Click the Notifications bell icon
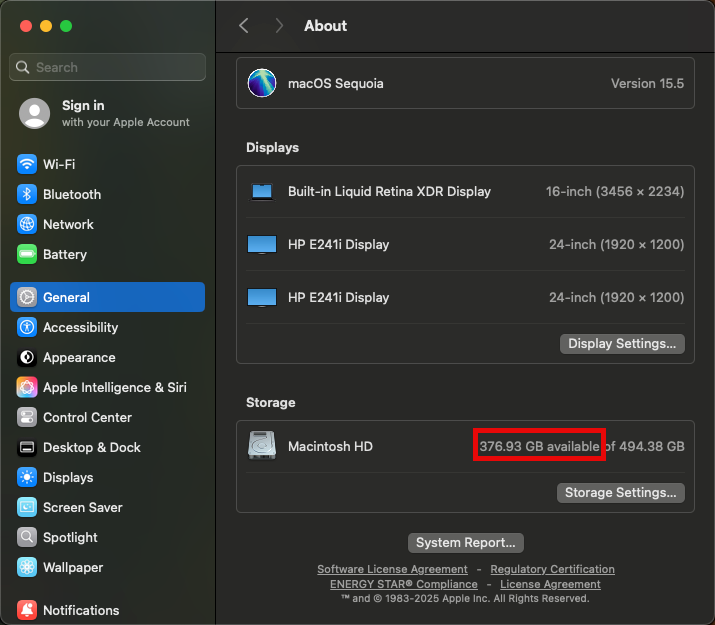 click(27, 610)
